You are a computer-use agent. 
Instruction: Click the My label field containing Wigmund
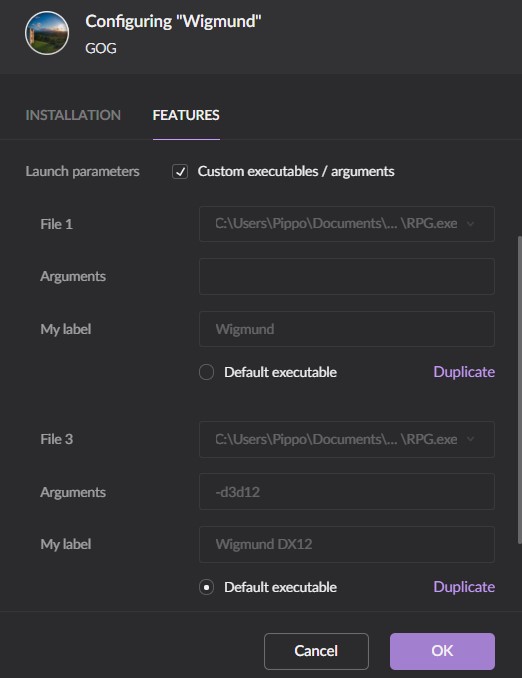pos(346,329)
